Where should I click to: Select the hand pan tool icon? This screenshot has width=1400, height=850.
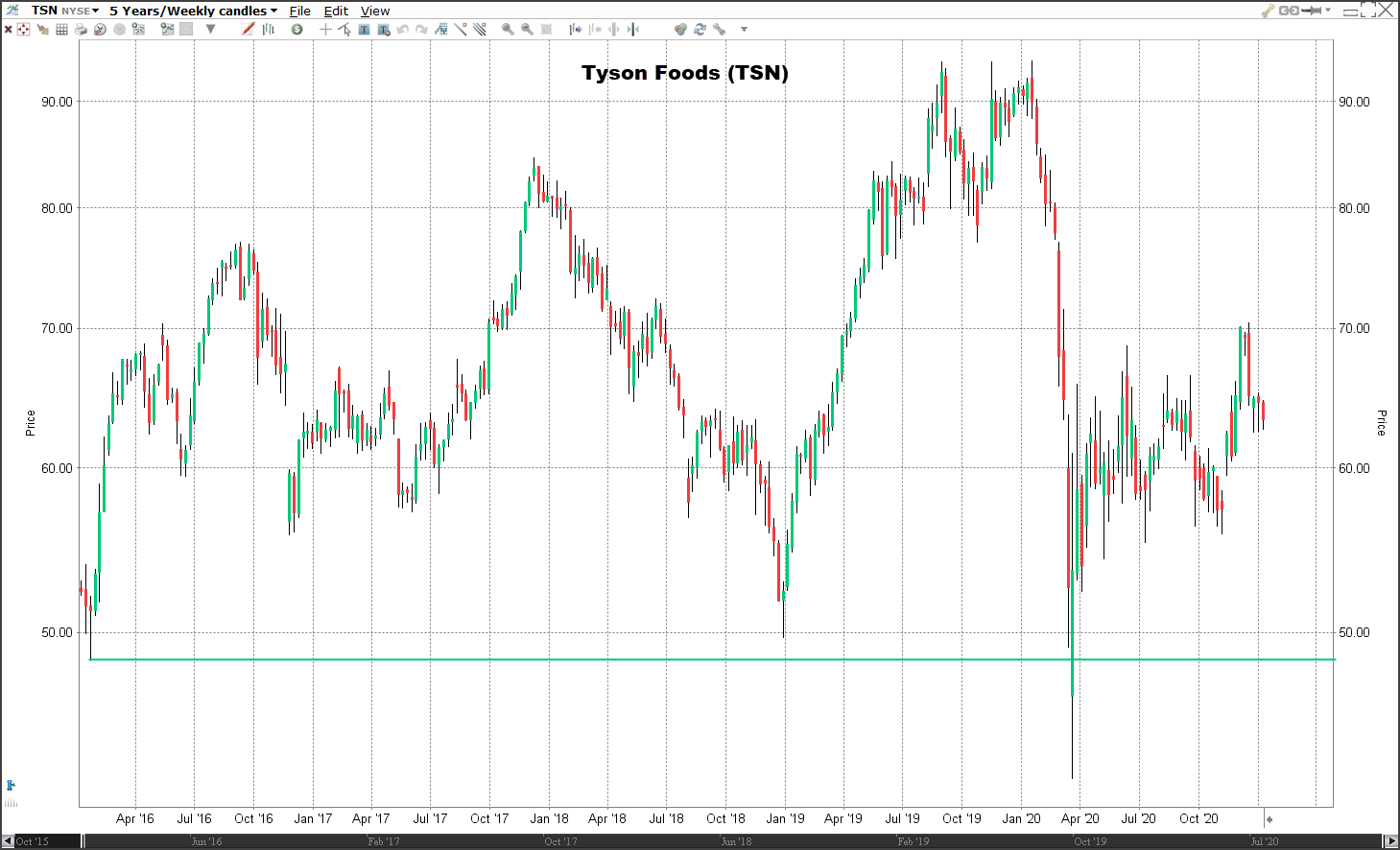(42, 30)
